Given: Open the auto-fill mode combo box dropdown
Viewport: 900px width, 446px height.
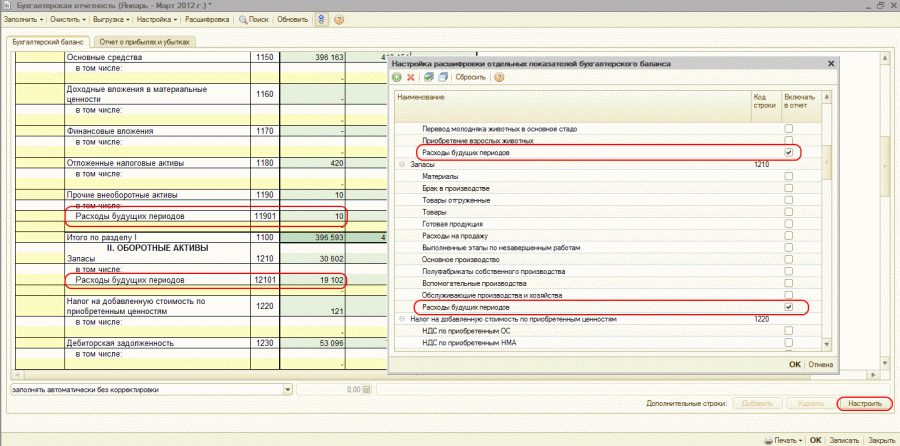Looking at the screenshot, I should point(288,389).
